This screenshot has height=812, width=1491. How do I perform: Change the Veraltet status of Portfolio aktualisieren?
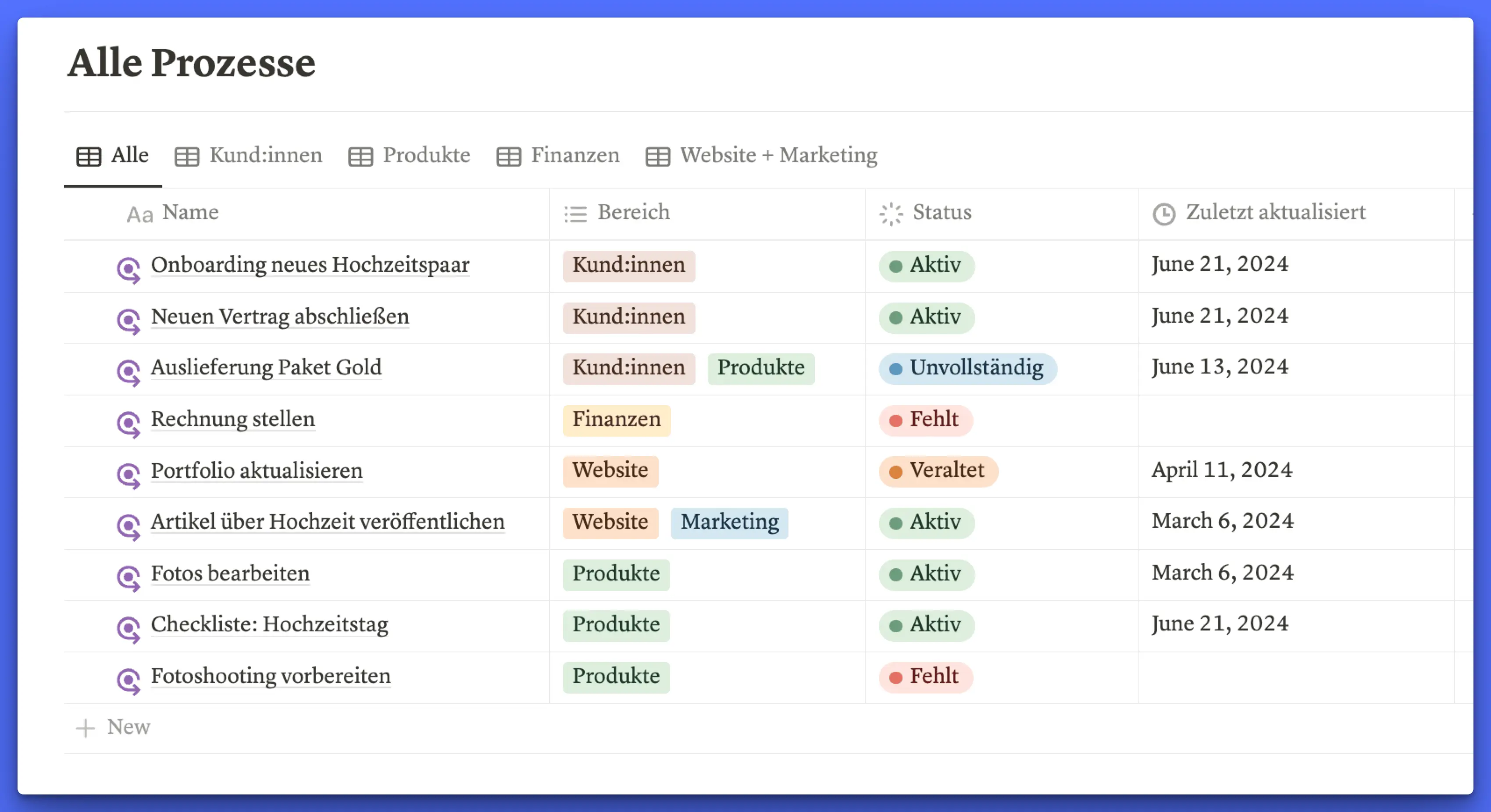pos(938,470)
